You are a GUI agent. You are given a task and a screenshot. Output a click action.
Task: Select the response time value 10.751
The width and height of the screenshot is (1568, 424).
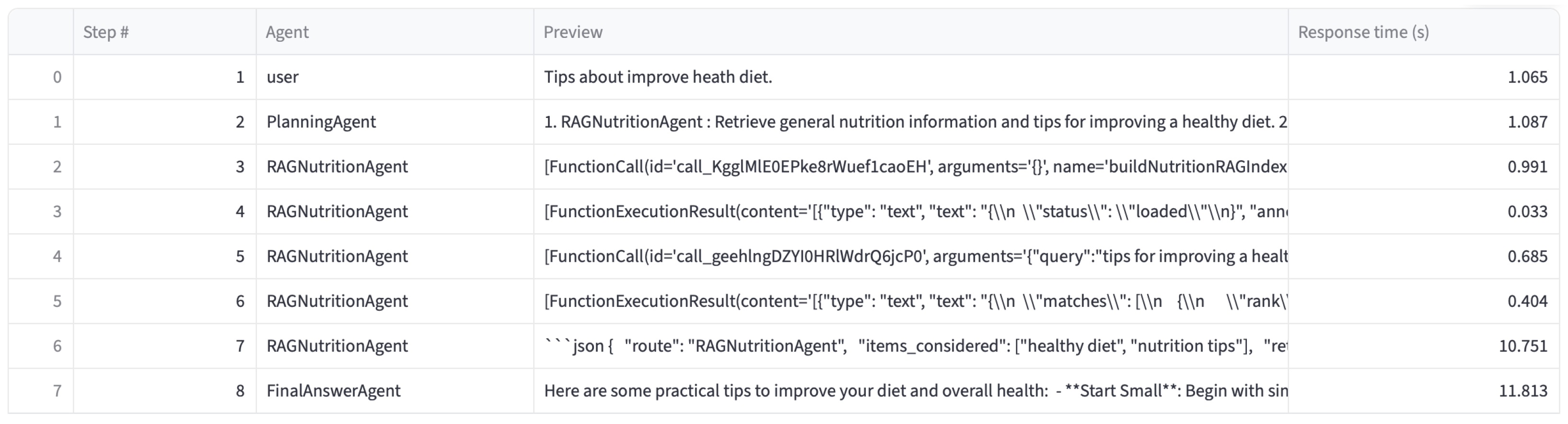[1522, 346]
